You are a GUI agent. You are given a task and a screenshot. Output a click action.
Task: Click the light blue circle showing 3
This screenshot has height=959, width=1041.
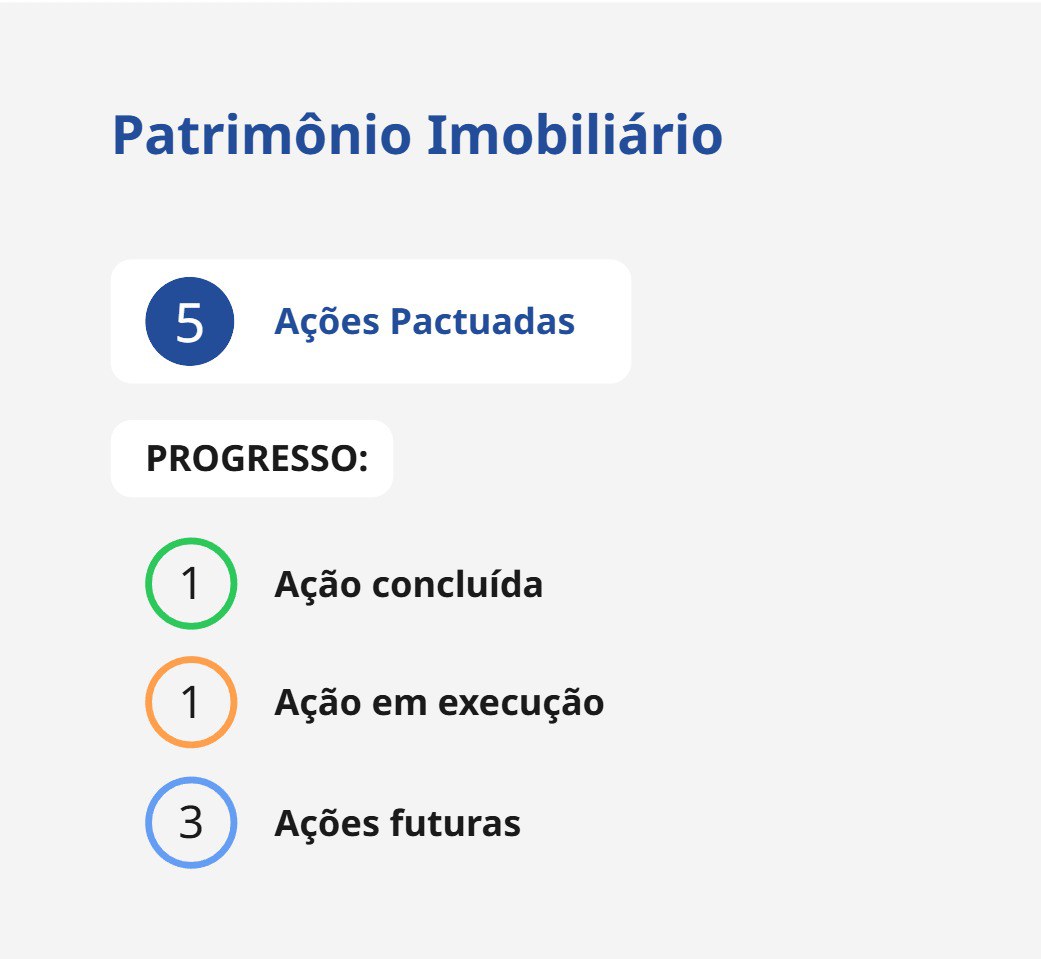pyautogui.click(x=190, y=822)
